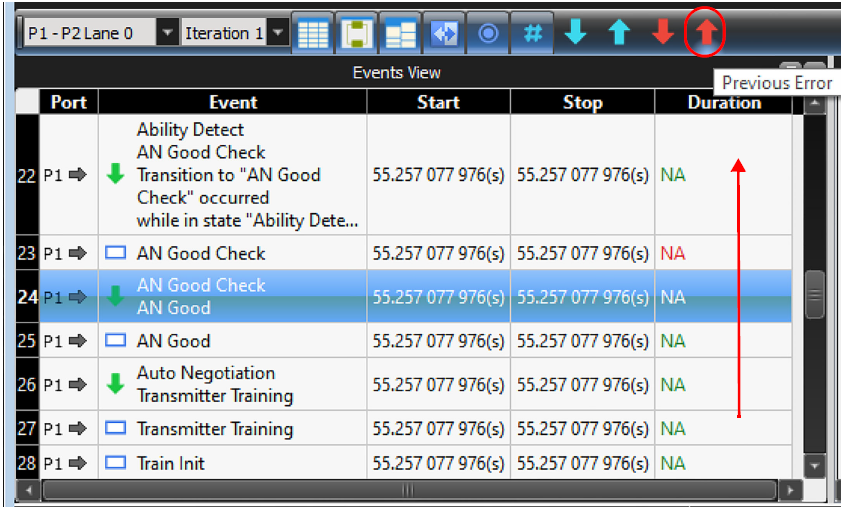The width and height of the screenshot is (842, 507).
Task: Click the Stop column header
Action: [583, 102]
